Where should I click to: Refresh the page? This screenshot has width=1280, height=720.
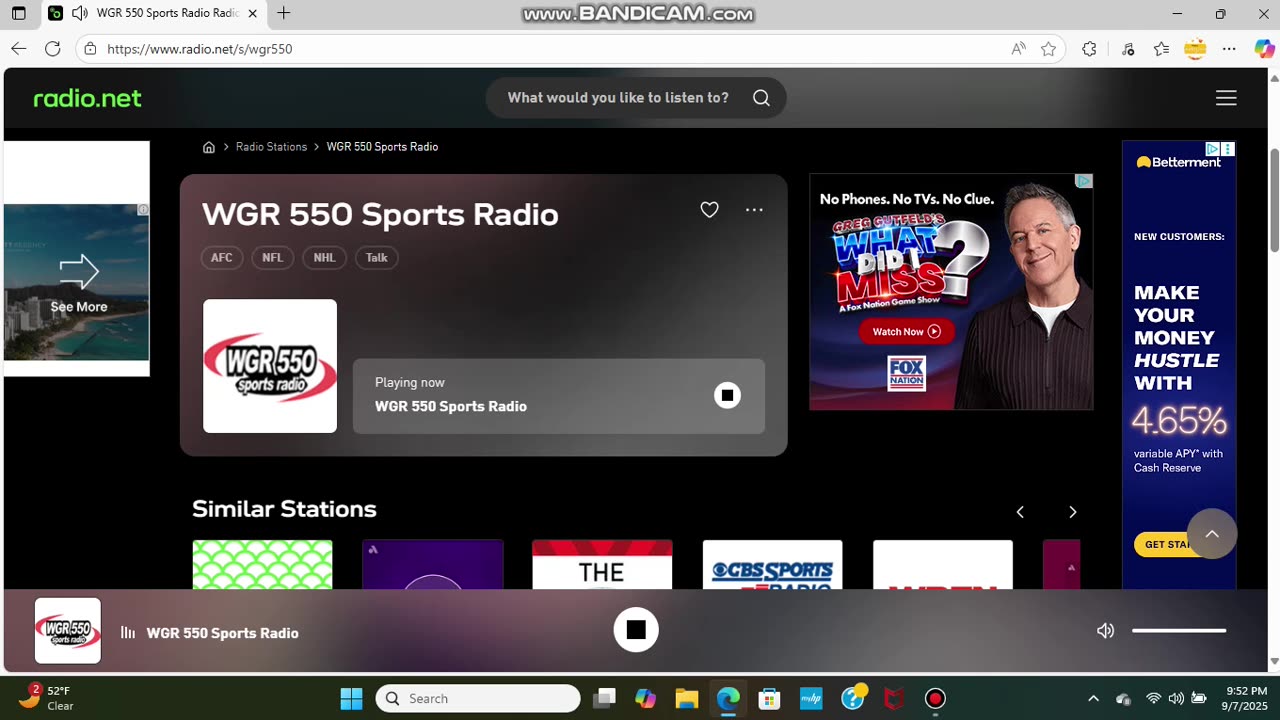pyautogui.click(x=53, y=48)
